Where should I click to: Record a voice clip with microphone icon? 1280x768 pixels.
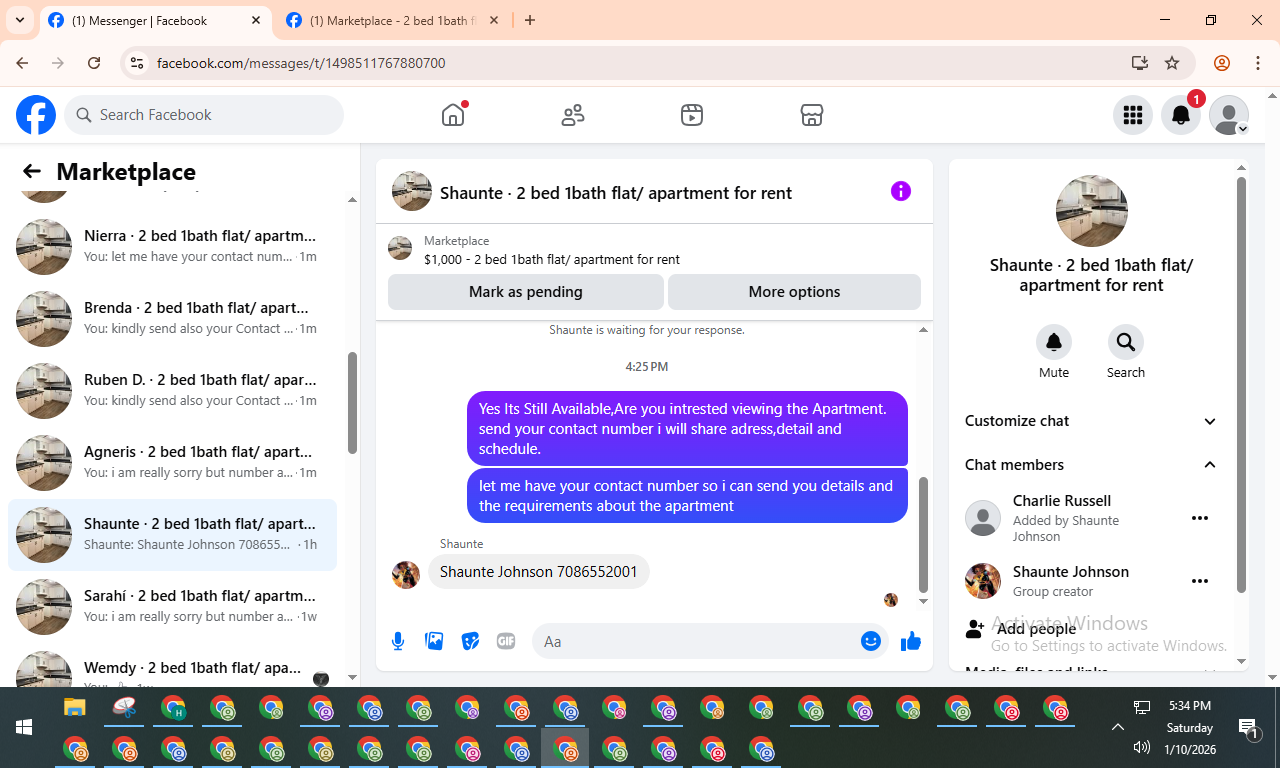[398, 641]
